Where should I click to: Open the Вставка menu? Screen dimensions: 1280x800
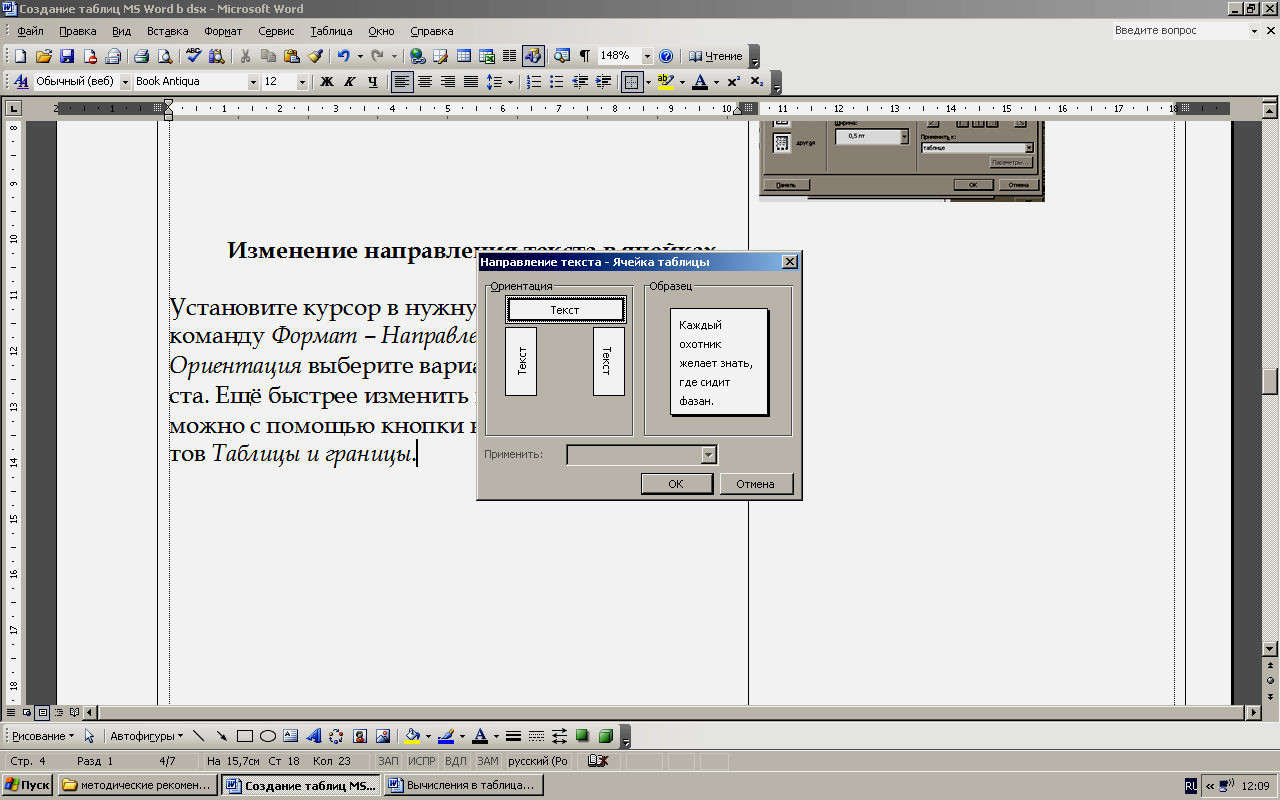(x=167, y=31)
